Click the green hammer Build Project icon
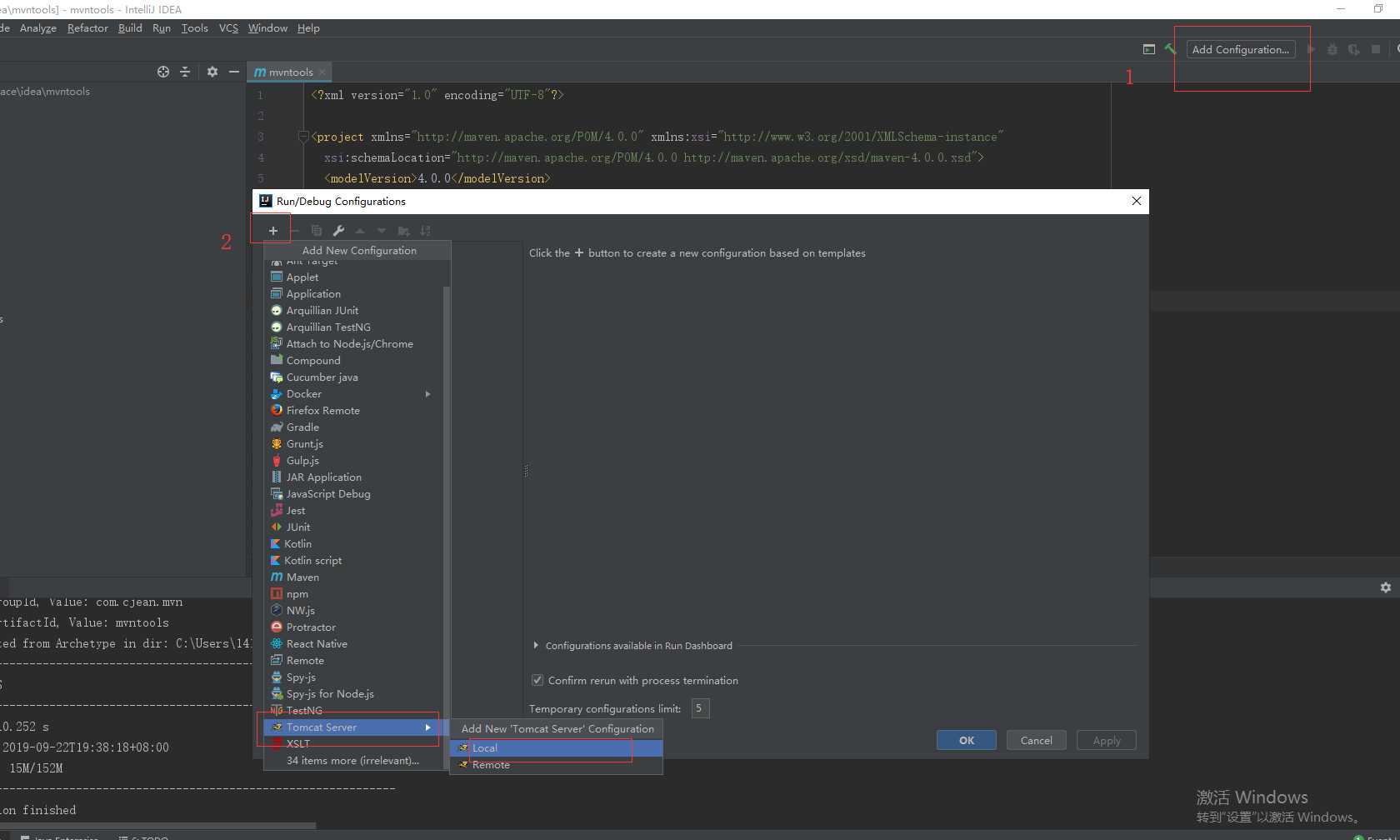This screenshot has height=840, width=1400. pyautogui.click(x=1170, y=49)
